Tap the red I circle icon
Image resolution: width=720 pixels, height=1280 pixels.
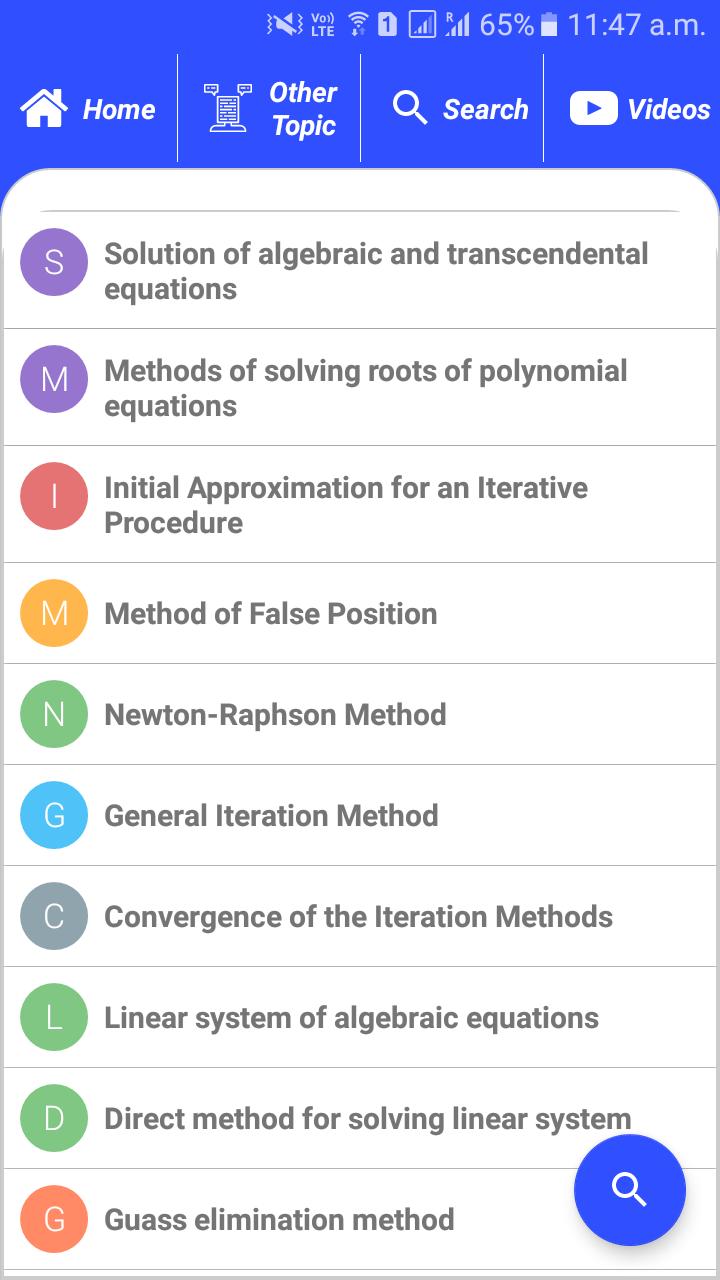pos(54,495)
